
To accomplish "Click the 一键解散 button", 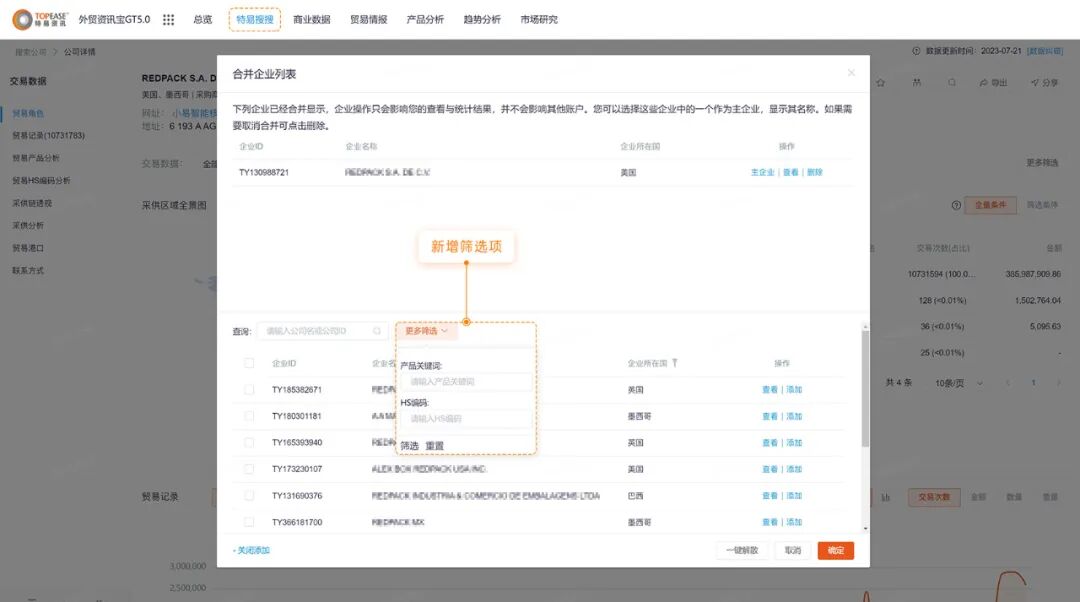I will pos(742,550).
